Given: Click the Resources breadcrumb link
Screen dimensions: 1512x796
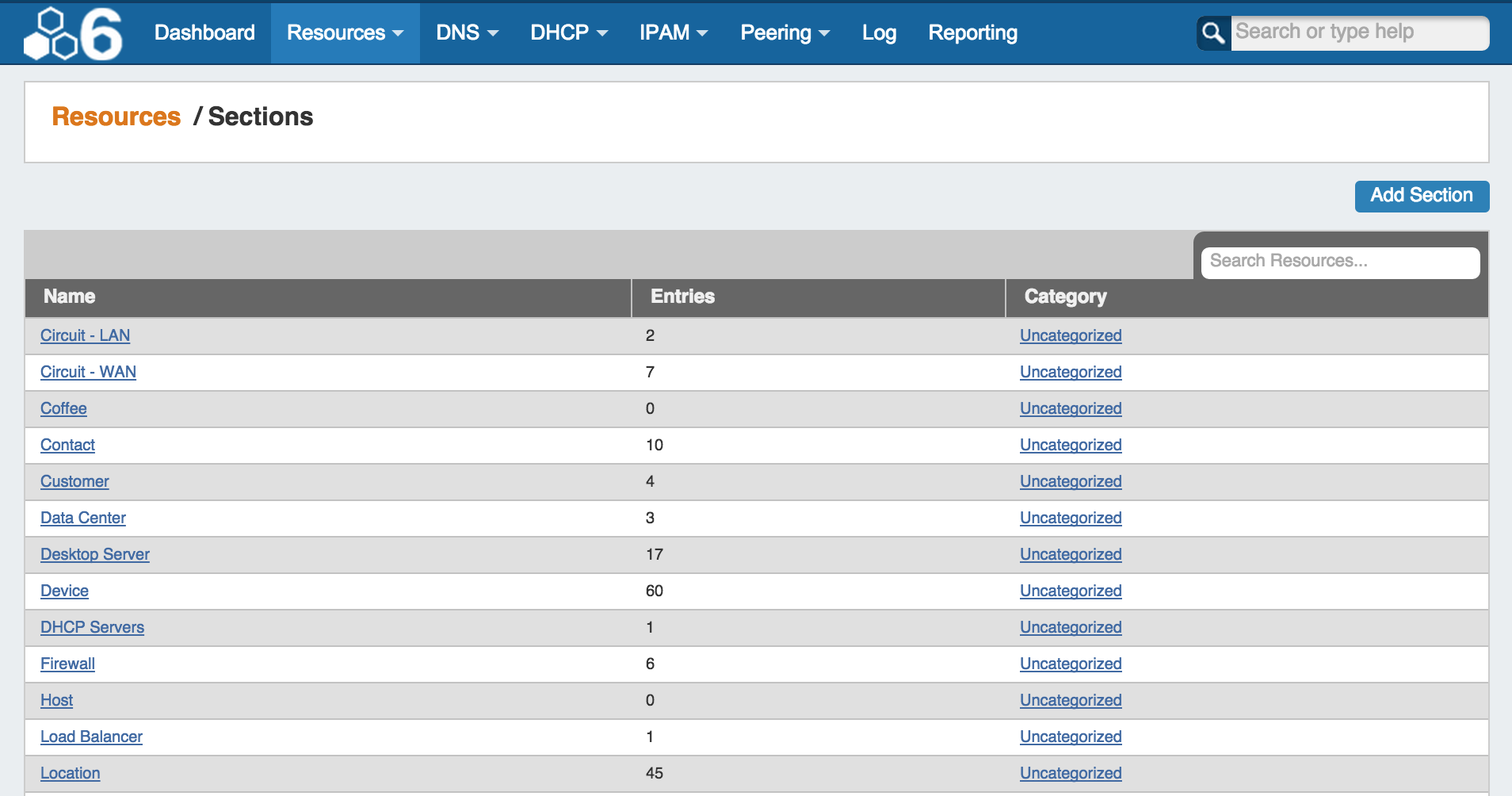Looking at the screenshot, I should tap(116, 117).
